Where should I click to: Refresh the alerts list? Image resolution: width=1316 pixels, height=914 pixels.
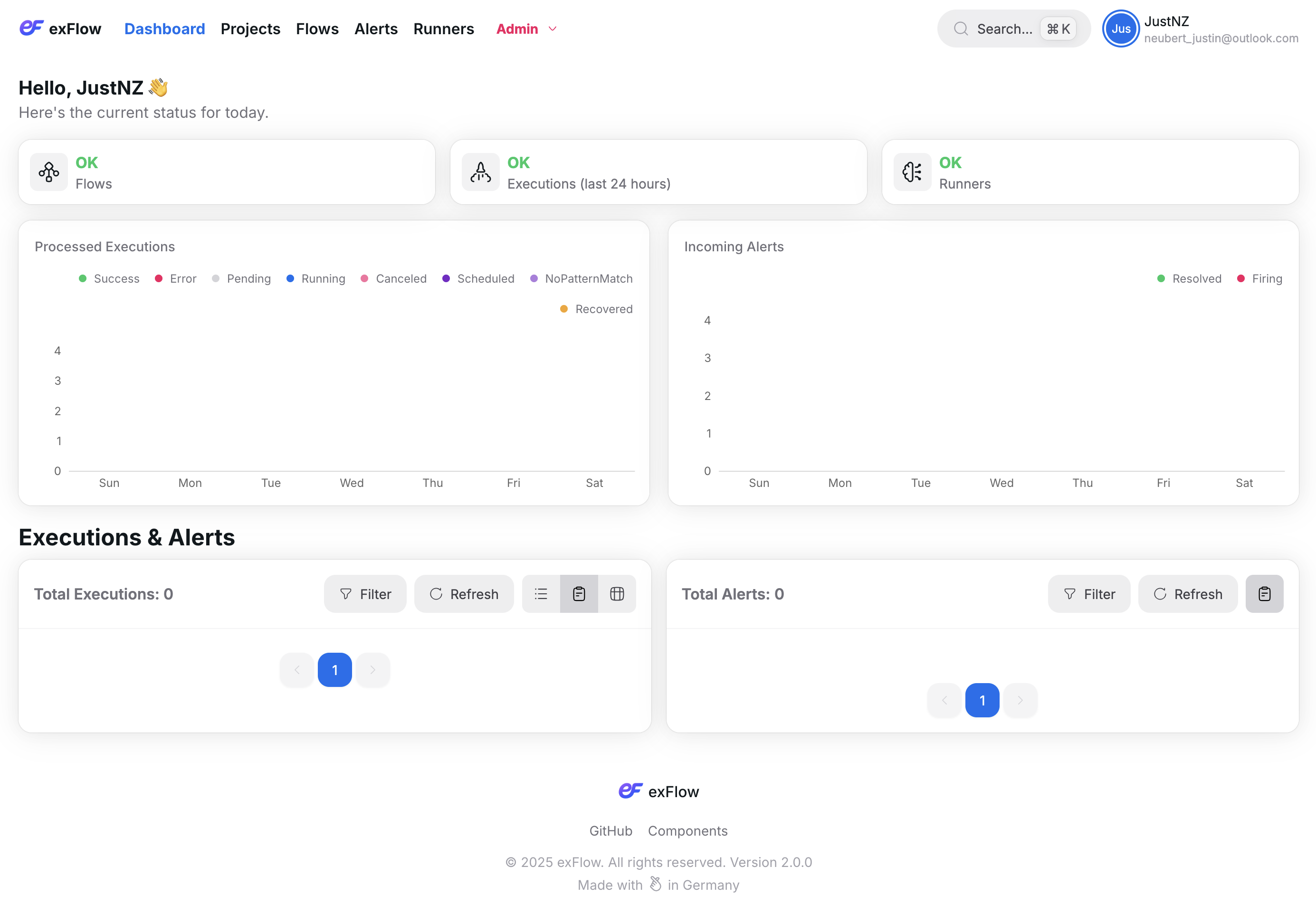[1187, 594]
